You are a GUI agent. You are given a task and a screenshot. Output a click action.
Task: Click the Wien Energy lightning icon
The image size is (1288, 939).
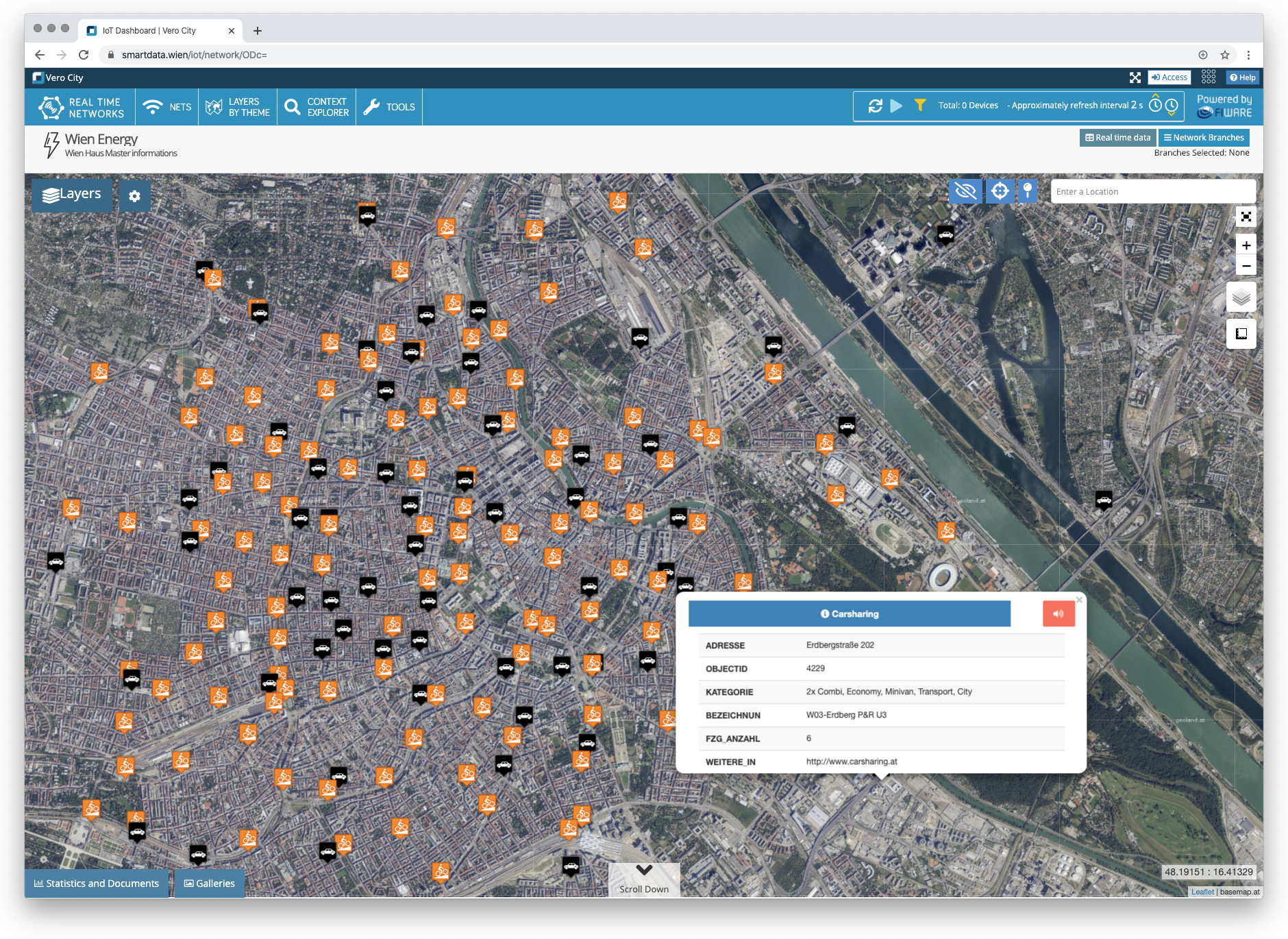(x=51, y=145)
